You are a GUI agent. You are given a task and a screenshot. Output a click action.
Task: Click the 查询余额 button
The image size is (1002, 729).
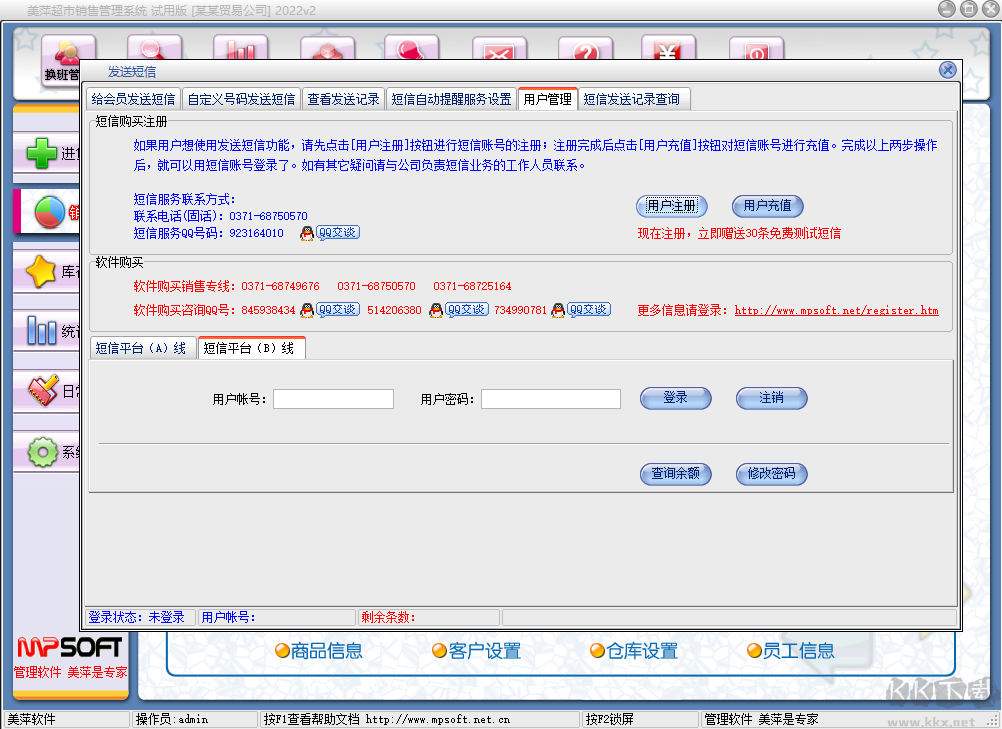pos(675,474)
